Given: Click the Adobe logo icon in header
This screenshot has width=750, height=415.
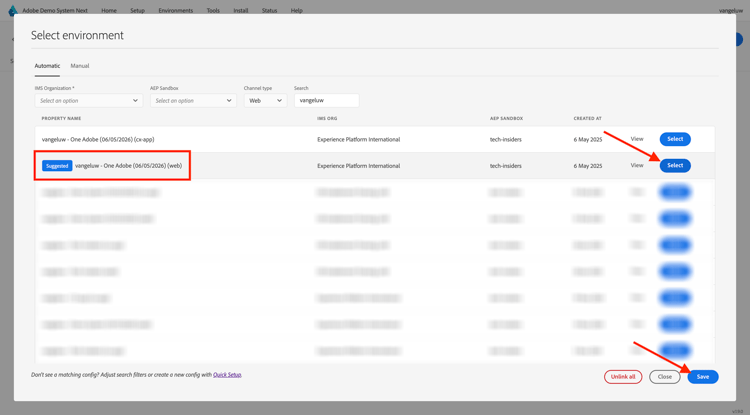Looking at the screenshot, I should 13,10.
